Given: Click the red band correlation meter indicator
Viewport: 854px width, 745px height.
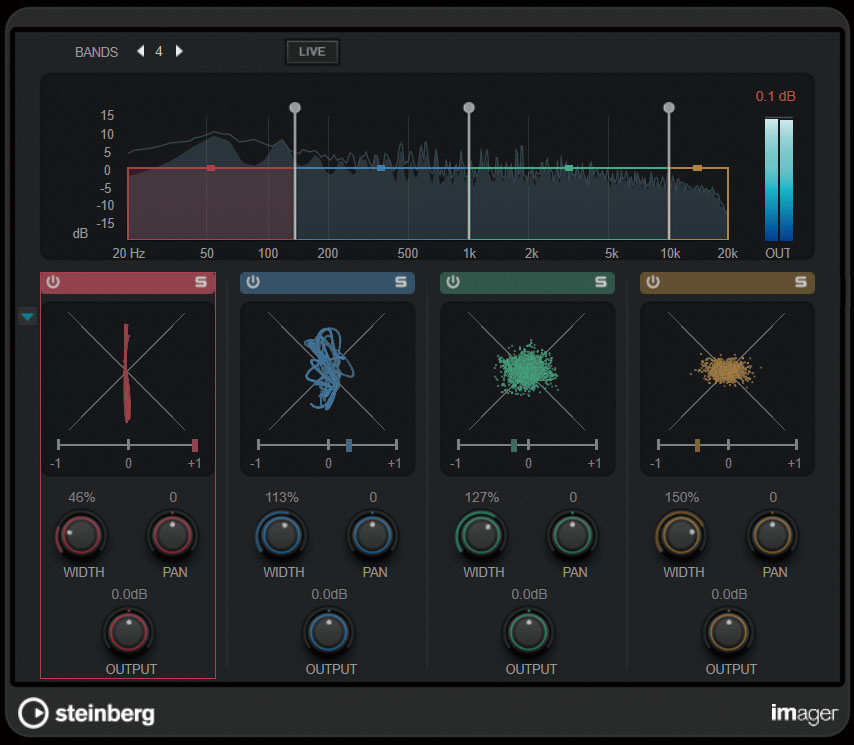Looking at the screenshot, I should [194, 445].
